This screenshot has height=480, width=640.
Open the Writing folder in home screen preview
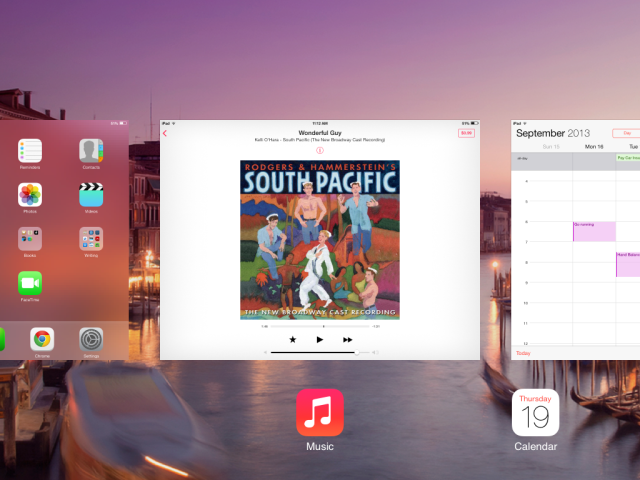[91, 239]
